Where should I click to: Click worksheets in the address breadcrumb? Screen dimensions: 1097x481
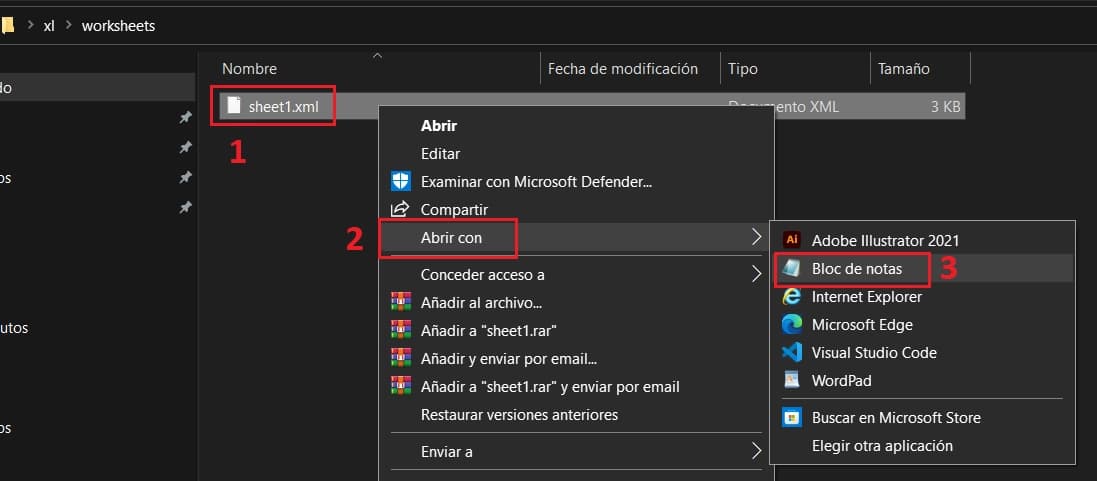pos(118,26)
